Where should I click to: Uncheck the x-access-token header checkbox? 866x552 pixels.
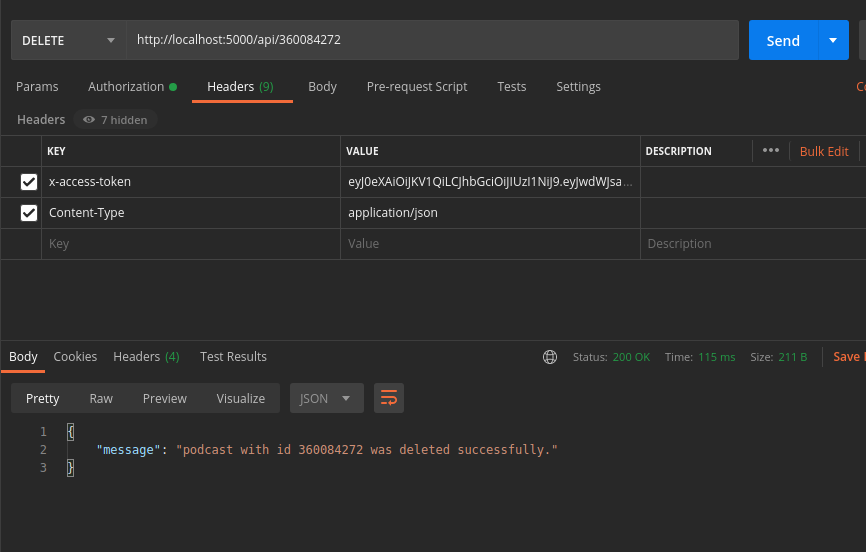coord(29,182)
